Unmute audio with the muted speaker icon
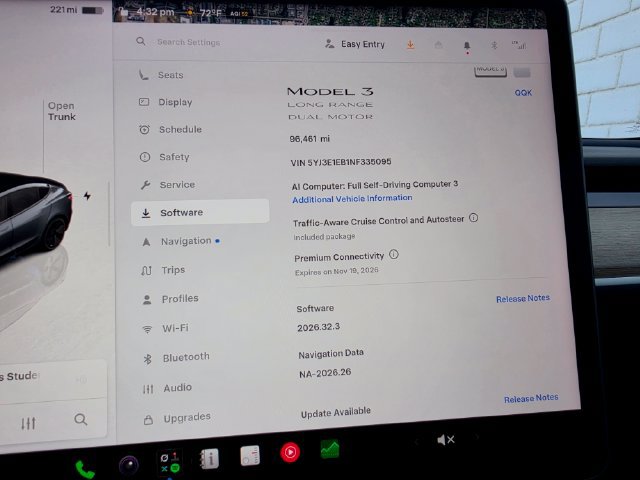640x480 pixels. [445, 440]
